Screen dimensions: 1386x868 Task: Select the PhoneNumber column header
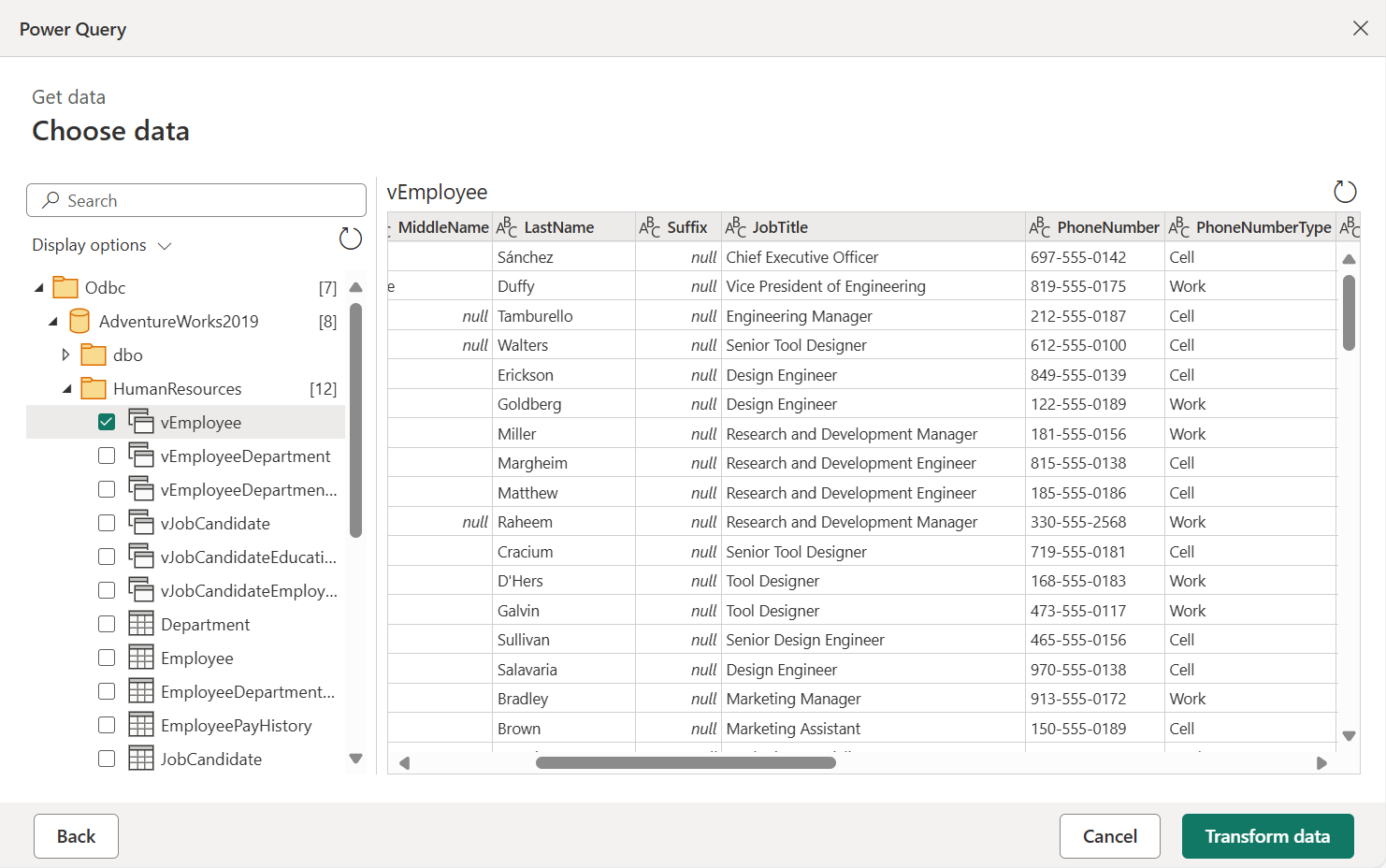tap(1107, 227)
